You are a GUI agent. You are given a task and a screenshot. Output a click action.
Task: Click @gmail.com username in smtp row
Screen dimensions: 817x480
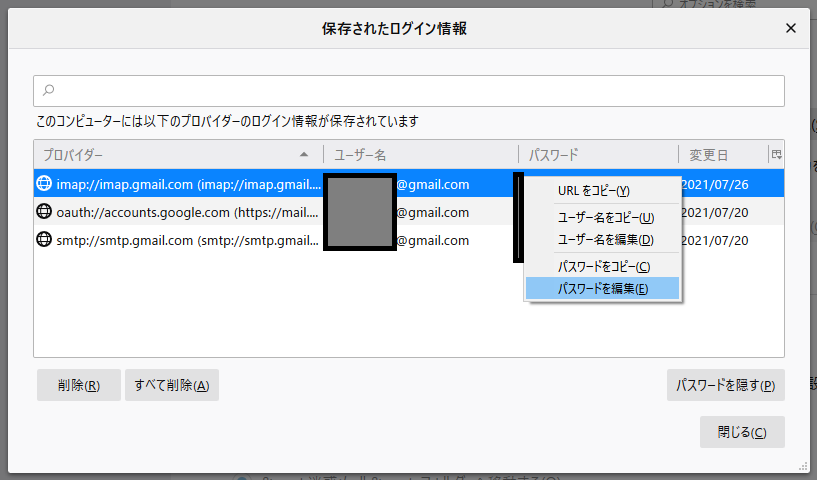(x=433, y=240)
